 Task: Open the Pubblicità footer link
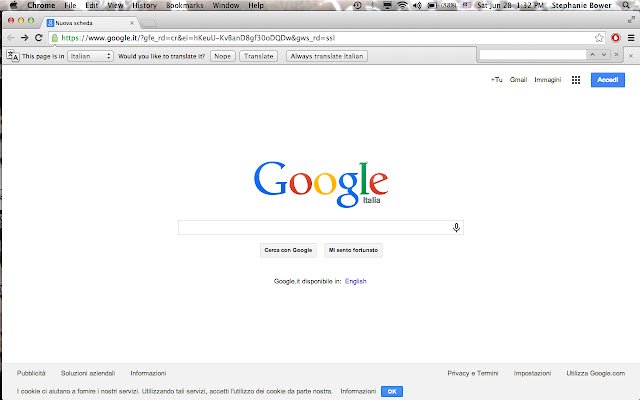pyautogui.click(x=31, y=373)
